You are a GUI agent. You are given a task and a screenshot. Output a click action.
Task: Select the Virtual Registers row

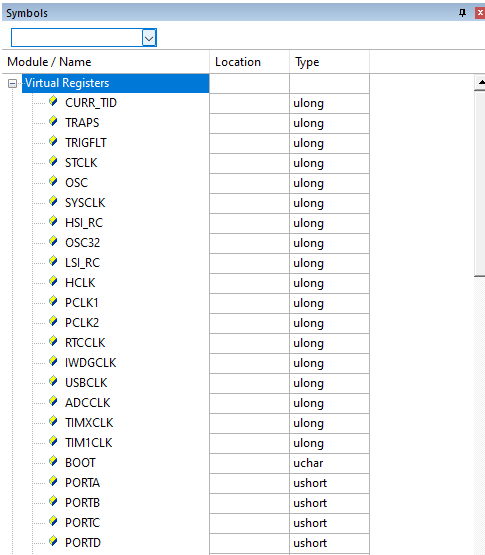(x=115, y=83)
